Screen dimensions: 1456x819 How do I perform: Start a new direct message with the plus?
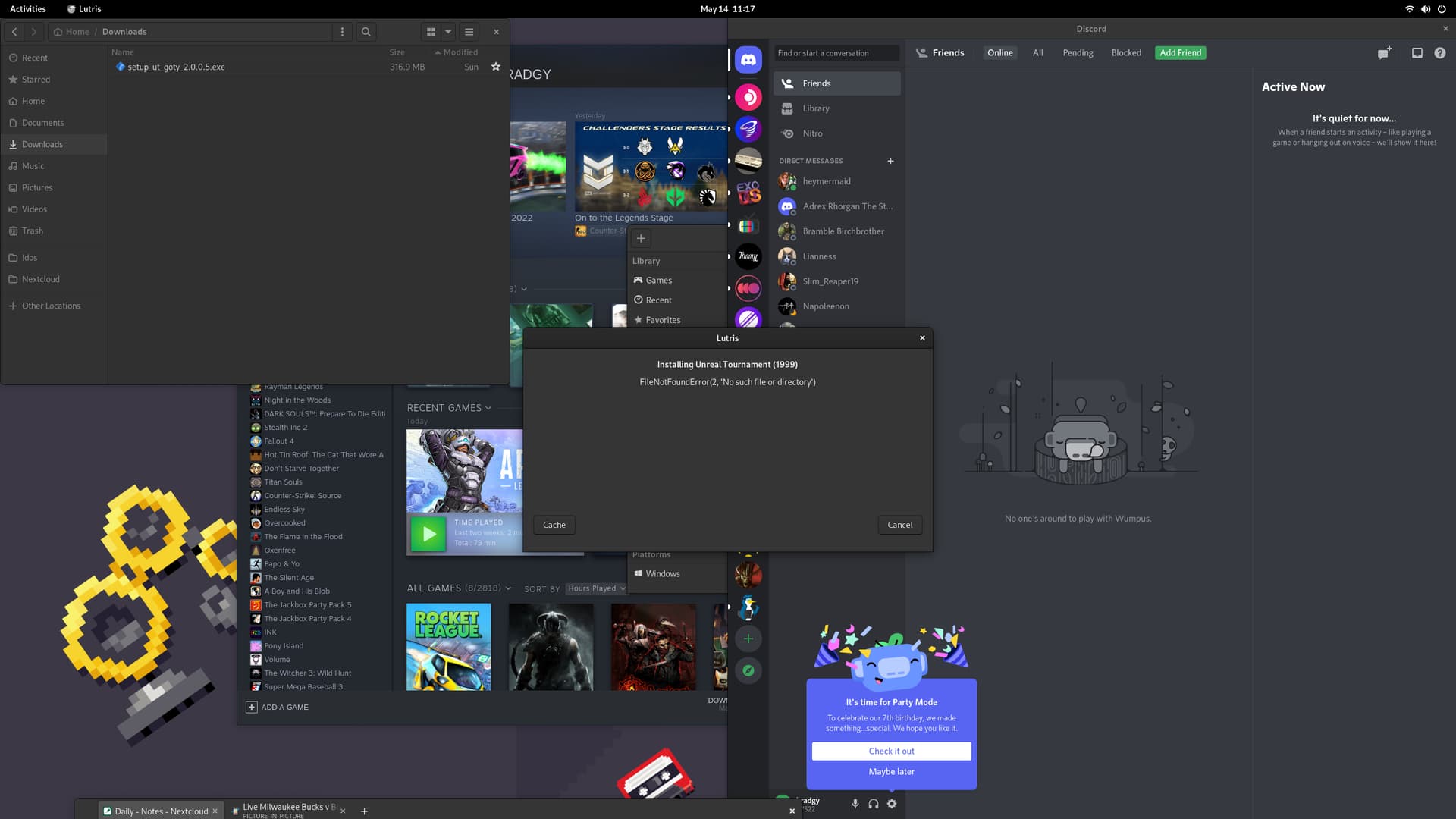coord(891,161)
